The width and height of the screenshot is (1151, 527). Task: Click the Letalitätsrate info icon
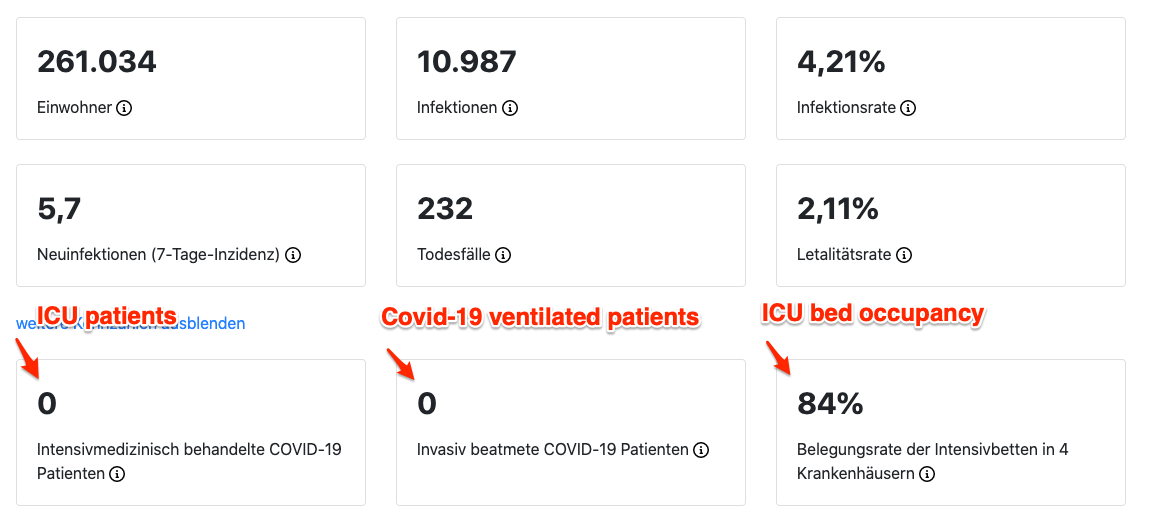point(903,255)
